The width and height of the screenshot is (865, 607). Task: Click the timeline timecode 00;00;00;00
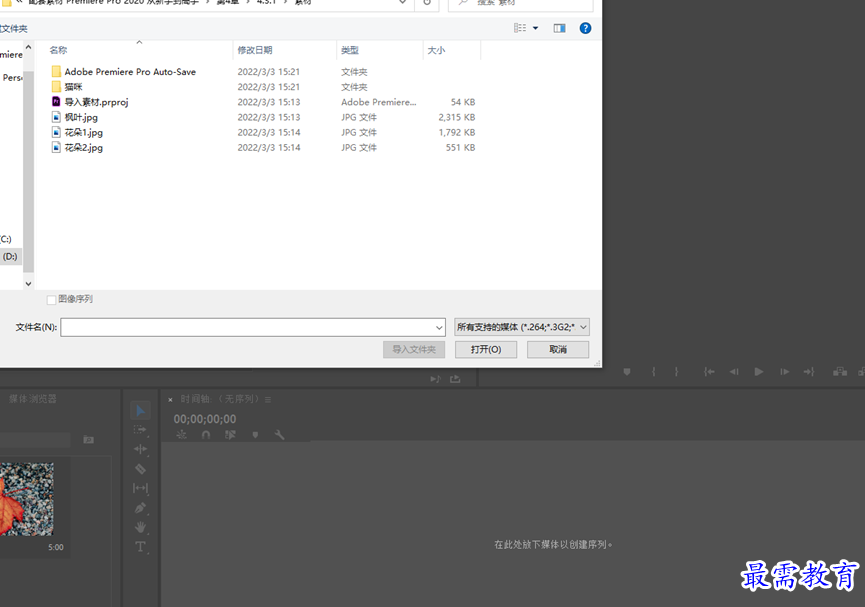point(205,419)
